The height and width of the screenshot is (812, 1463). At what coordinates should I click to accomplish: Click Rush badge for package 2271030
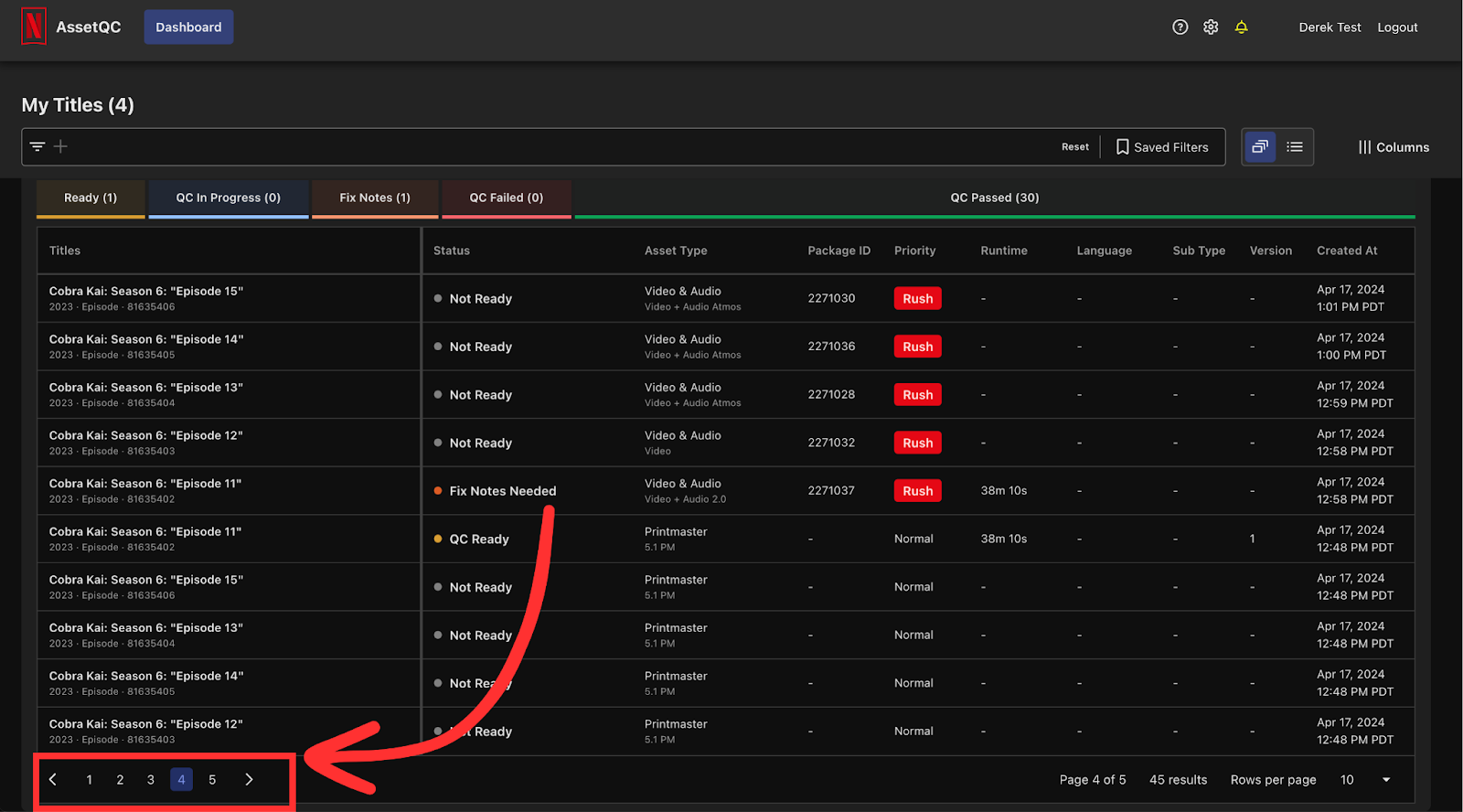(x=918, y=299)
